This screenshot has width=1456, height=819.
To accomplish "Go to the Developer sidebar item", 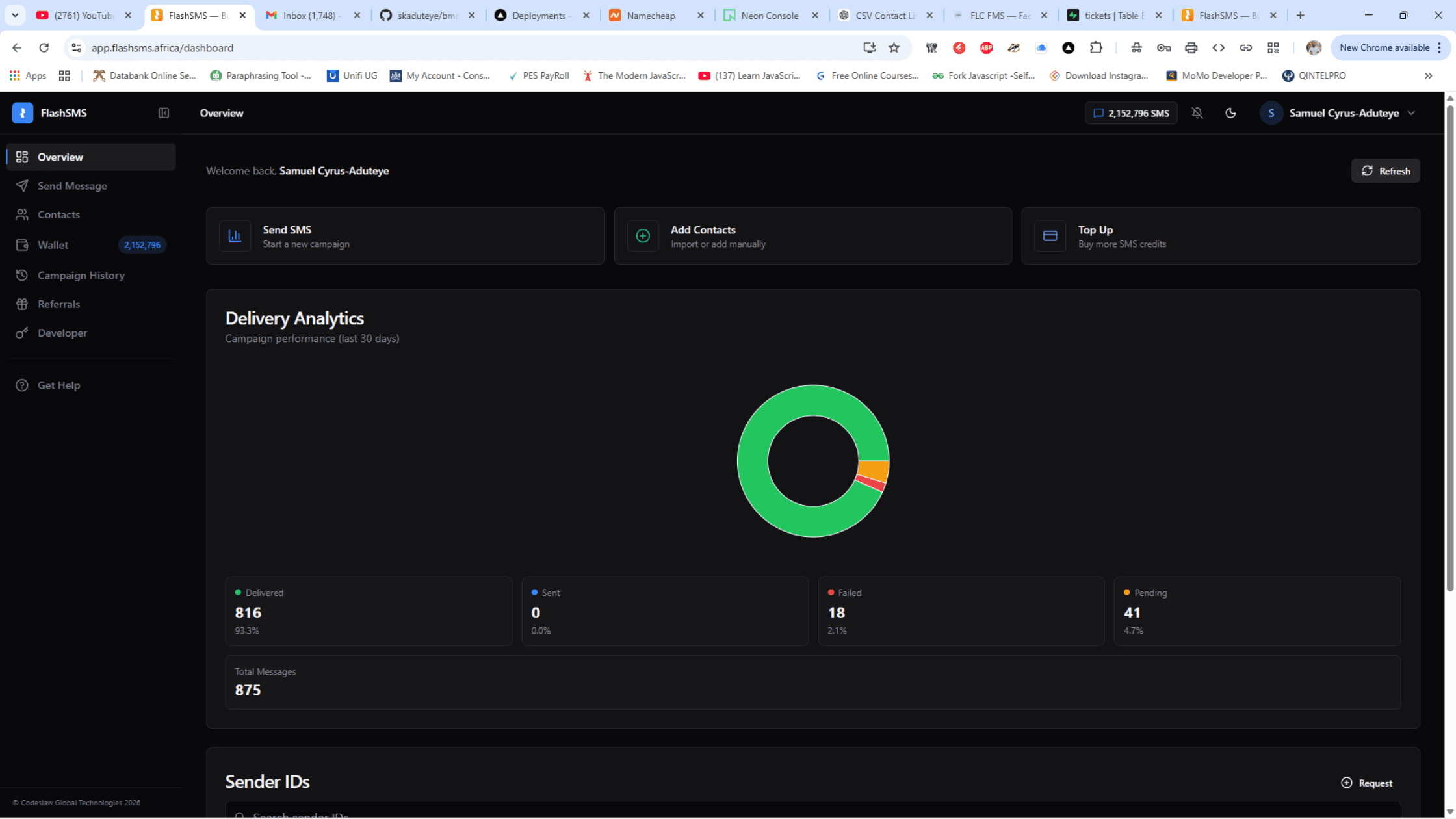I will click(62, 333).
